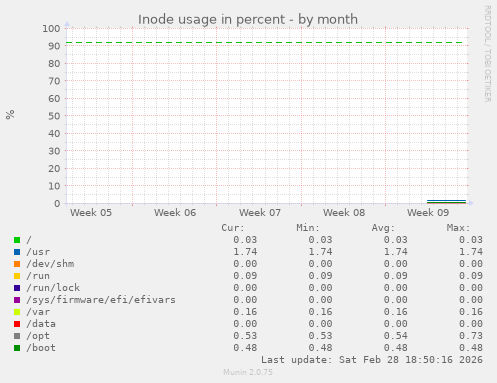Click the /var Cur value 0.16
Viewport: 497px width, 383px height.
coord(245,312)
